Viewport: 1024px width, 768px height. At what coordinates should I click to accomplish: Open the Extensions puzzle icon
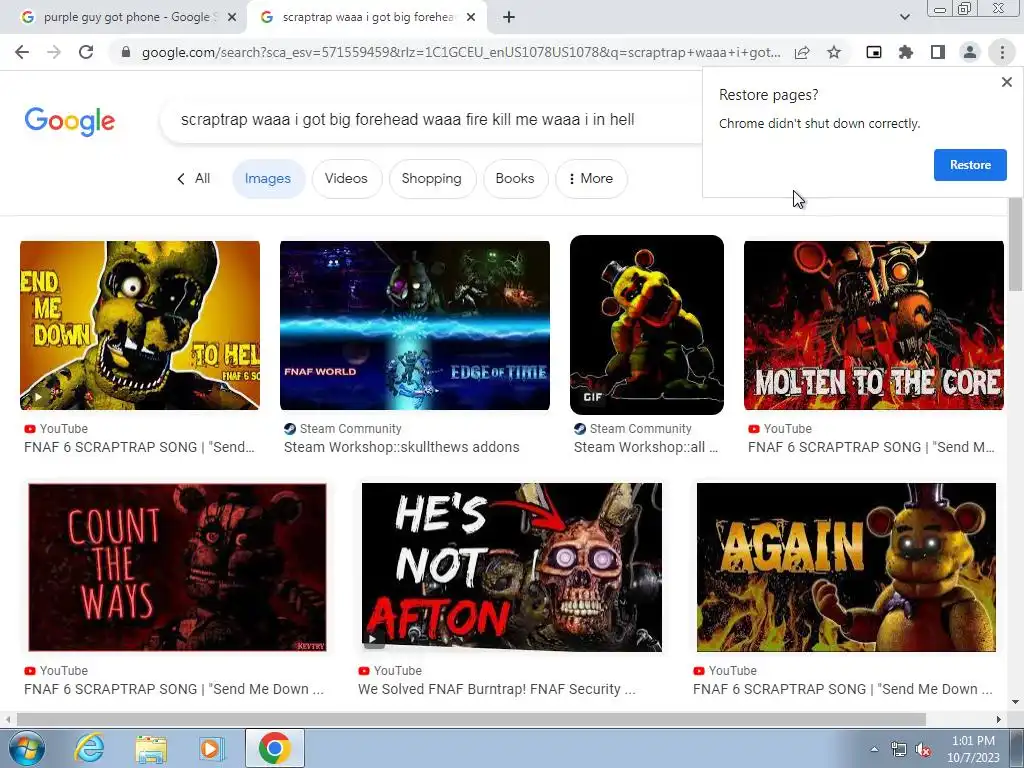click(906, 52)
